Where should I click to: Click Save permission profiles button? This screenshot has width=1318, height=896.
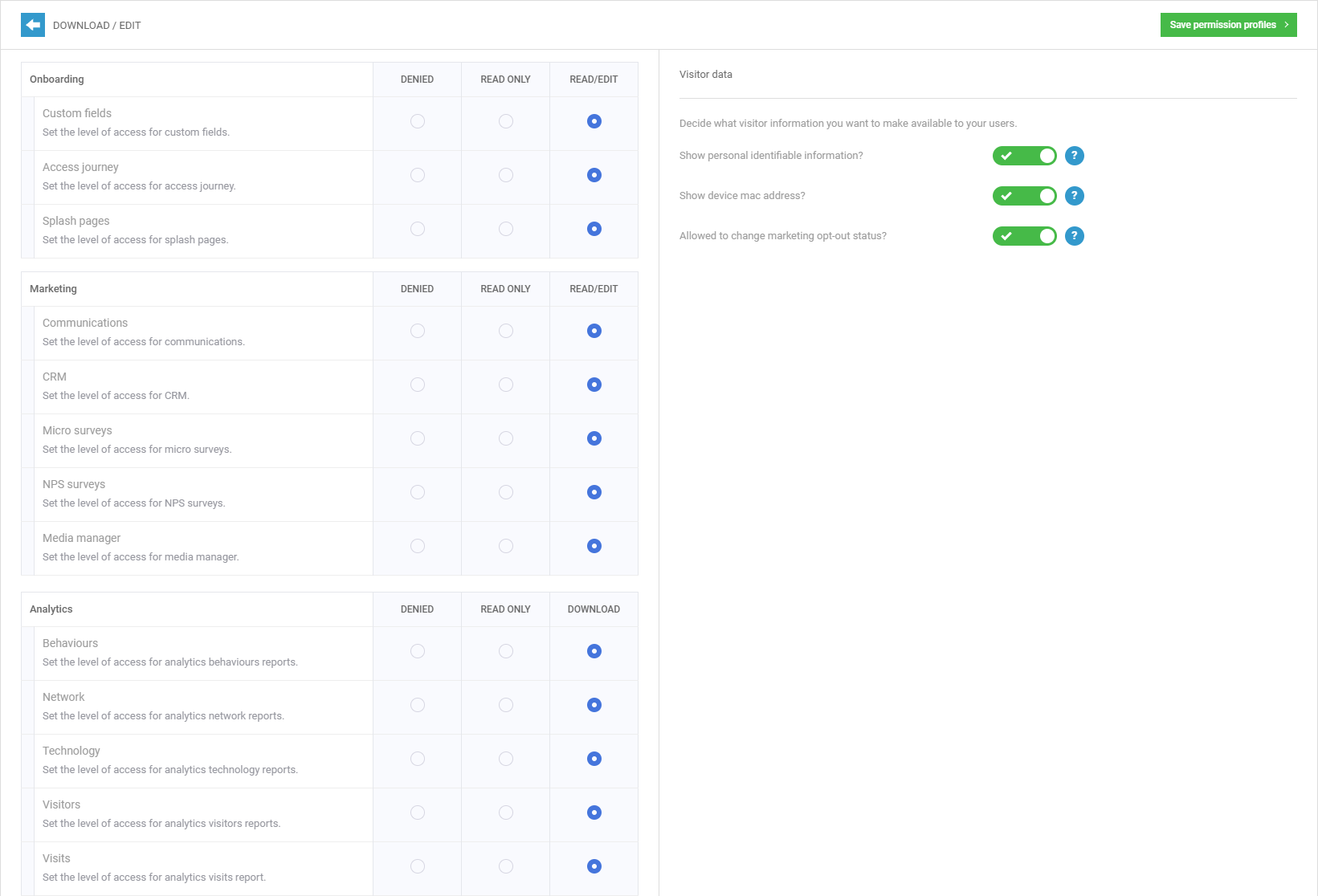coord(1228,25)
